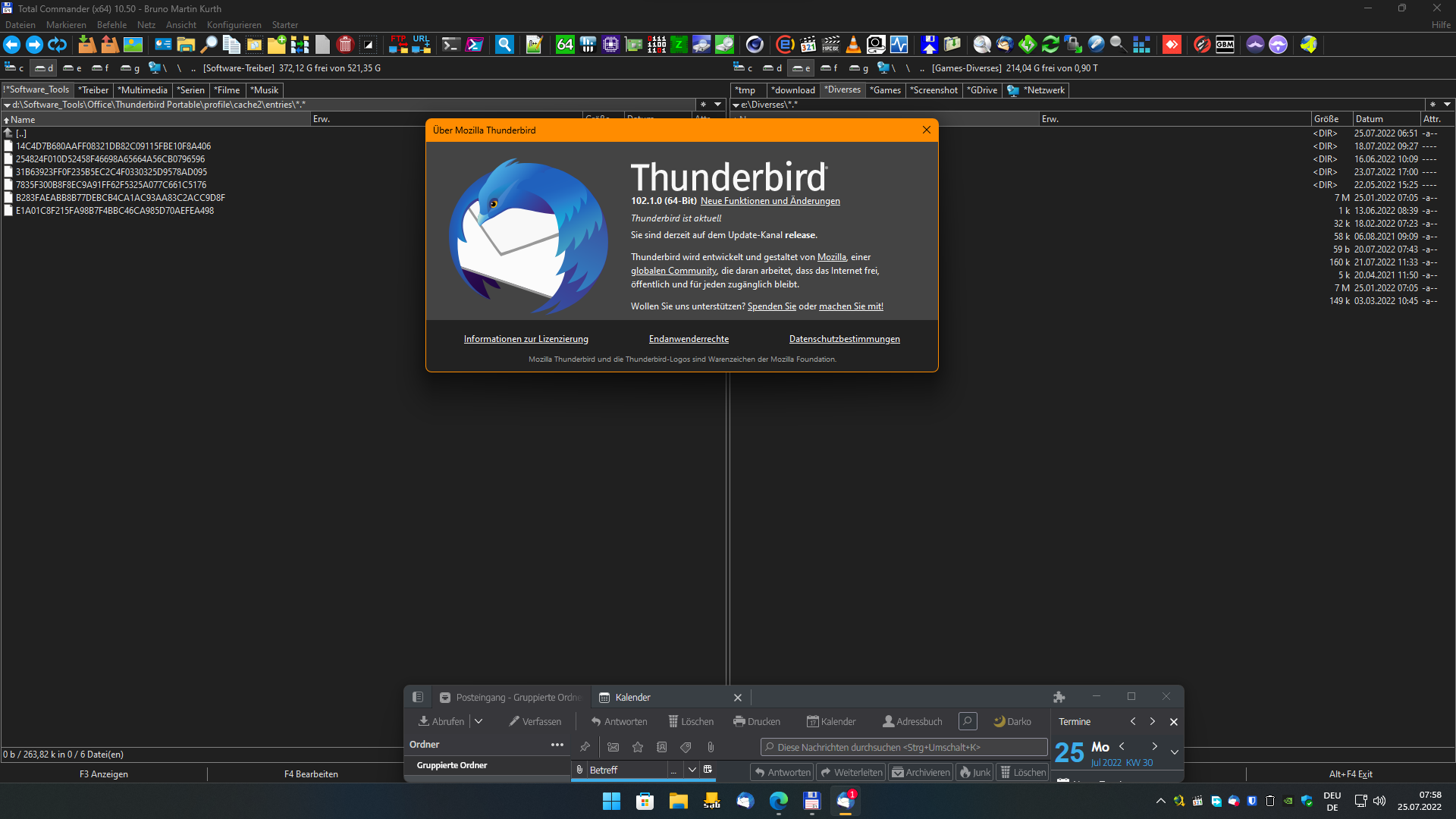Click the red AnyDesk toolbar icon
Screen dimensions: 1456x819
[x=1172, y=45]
